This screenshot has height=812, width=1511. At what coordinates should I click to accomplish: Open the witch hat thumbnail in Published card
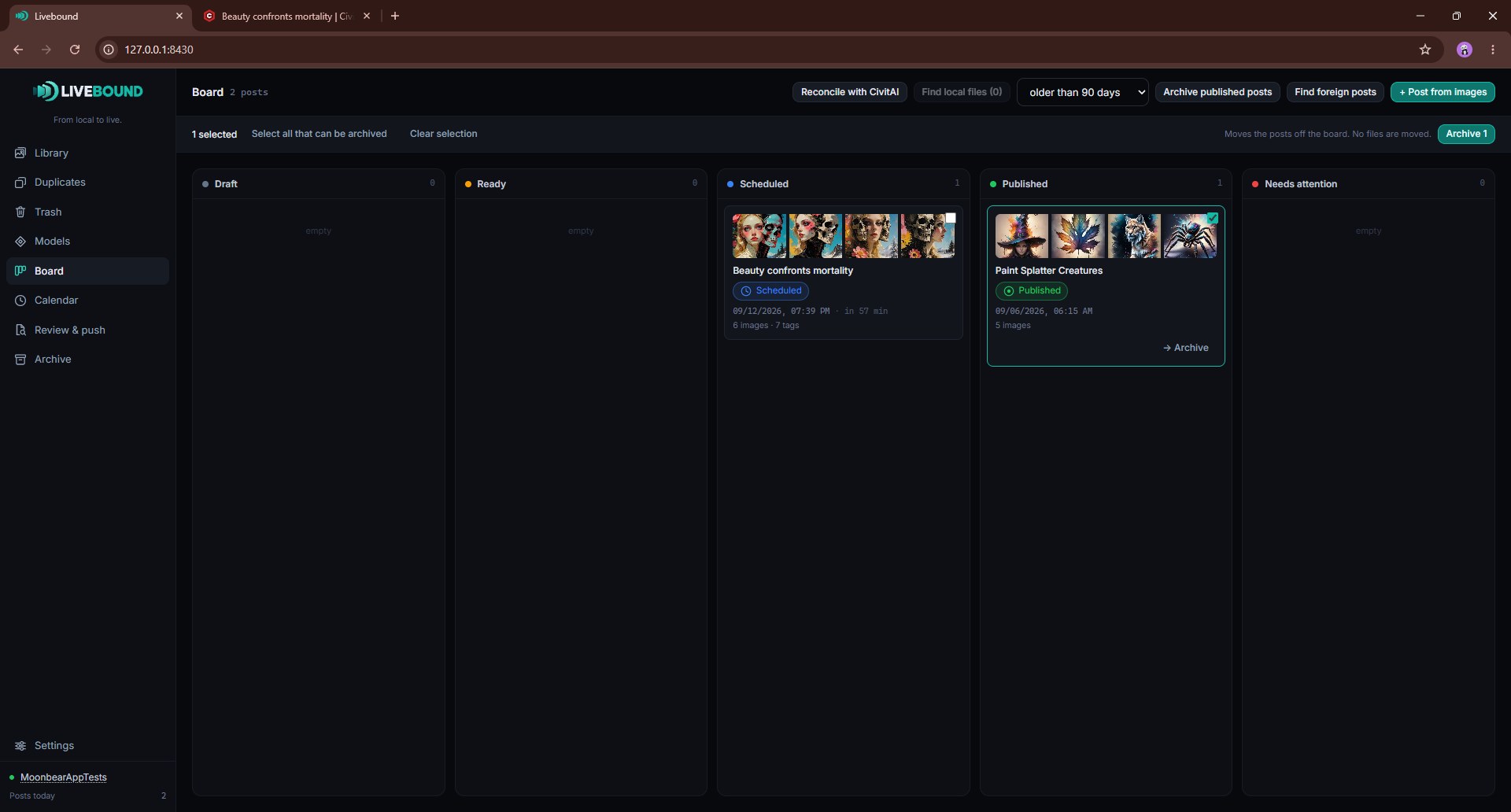point(1021,236)
